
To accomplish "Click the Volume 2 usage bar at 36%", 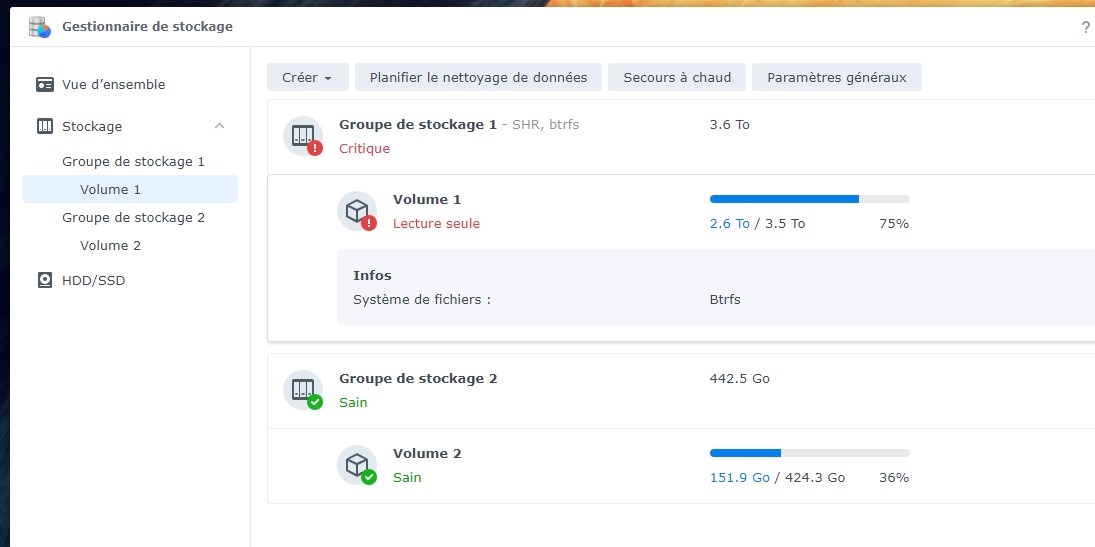I will click(x=809, y=453).
